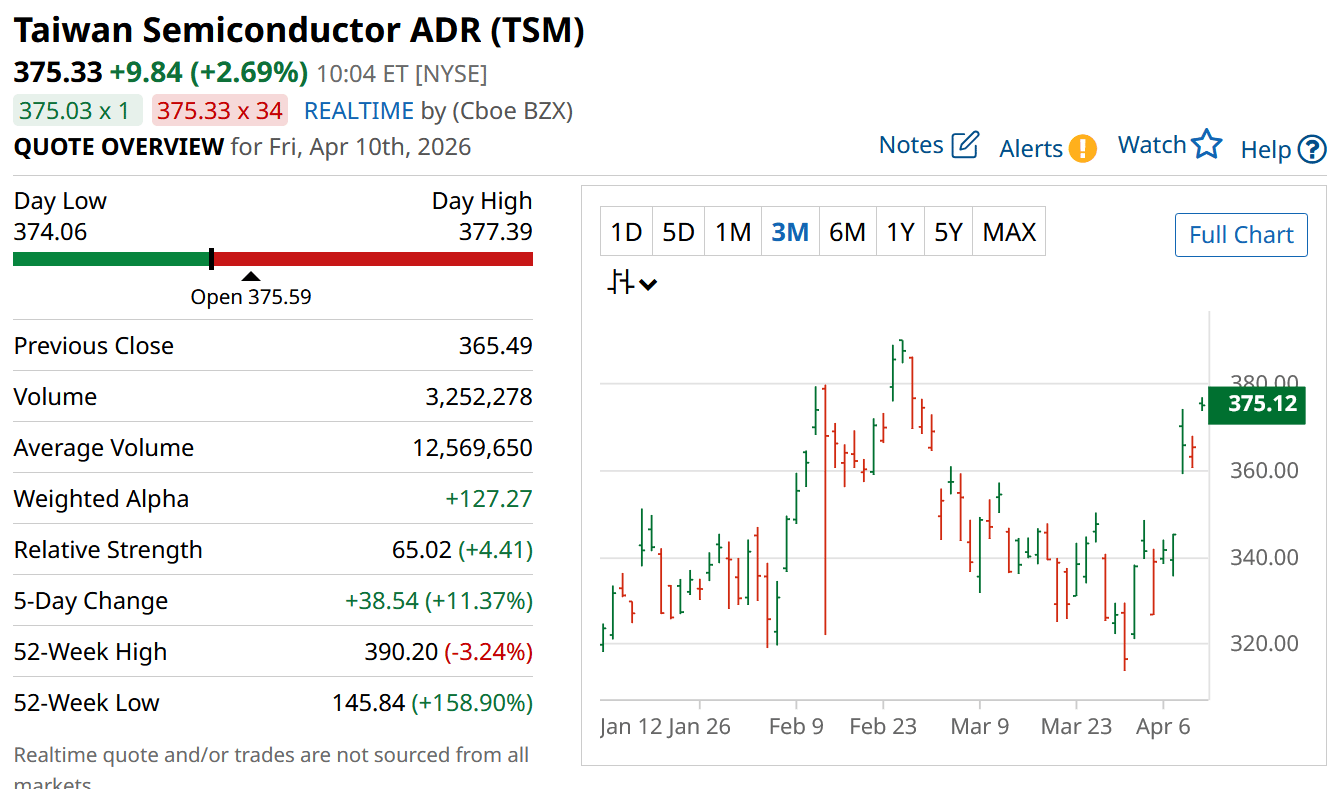1340x789 pixels.
Task: Click the orange Alerts exclamation icon
Action: pyautogui.click(x=1082, y=149)
